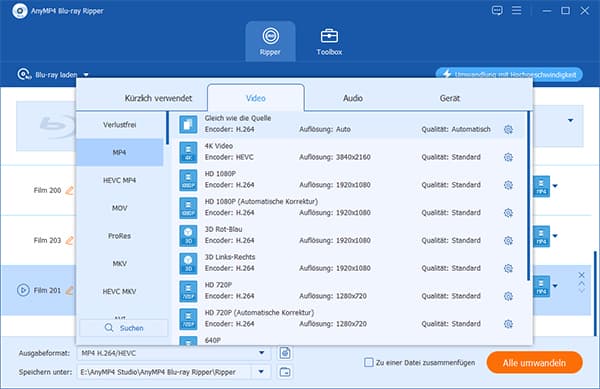Expand the Speichern unter path dropdown arrow
Viewport: 600px width, 389px height.
coord(261,372)
